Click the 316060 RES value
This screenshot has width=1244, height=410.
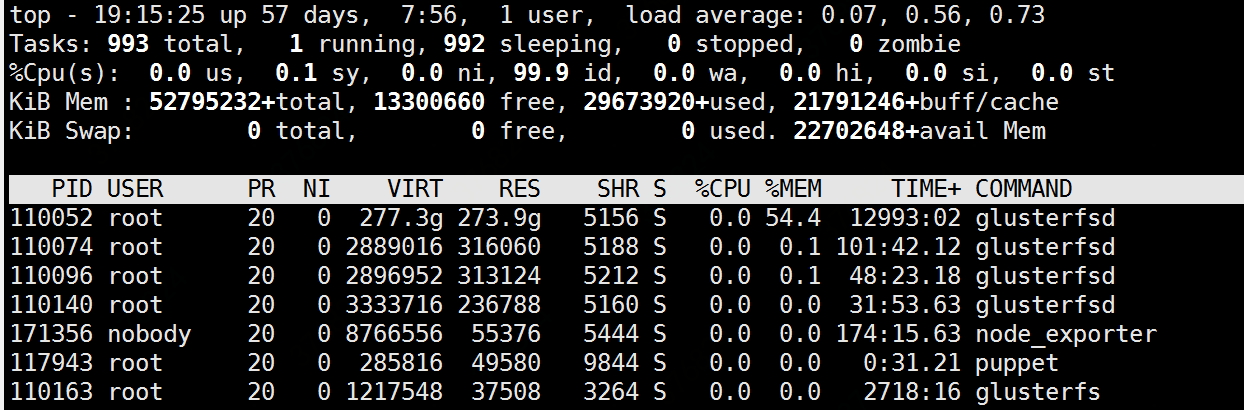[499, 247]
